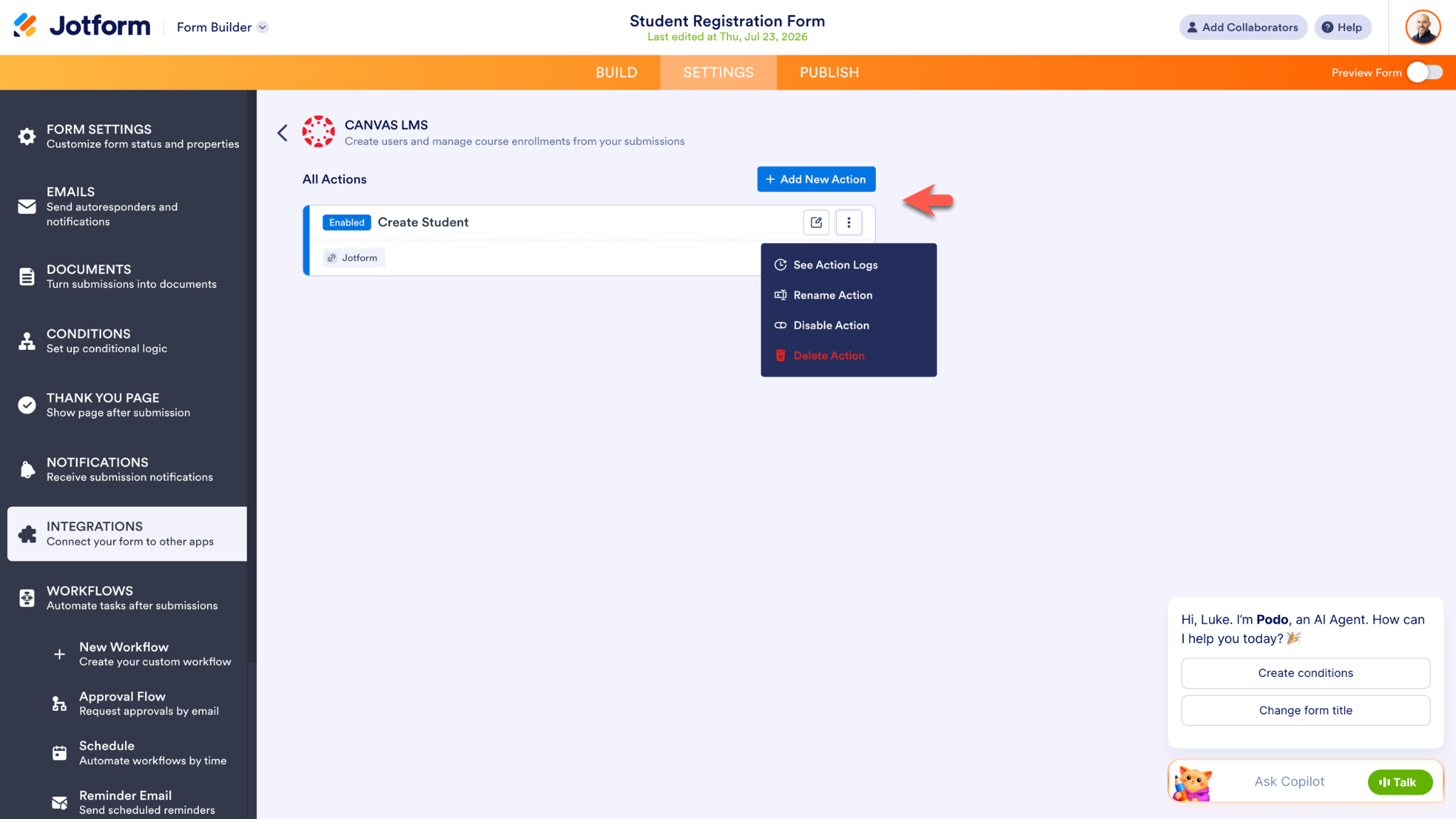Toggle the three-dot action menu
Screen dimensions: 1456x819
(849, 223)
